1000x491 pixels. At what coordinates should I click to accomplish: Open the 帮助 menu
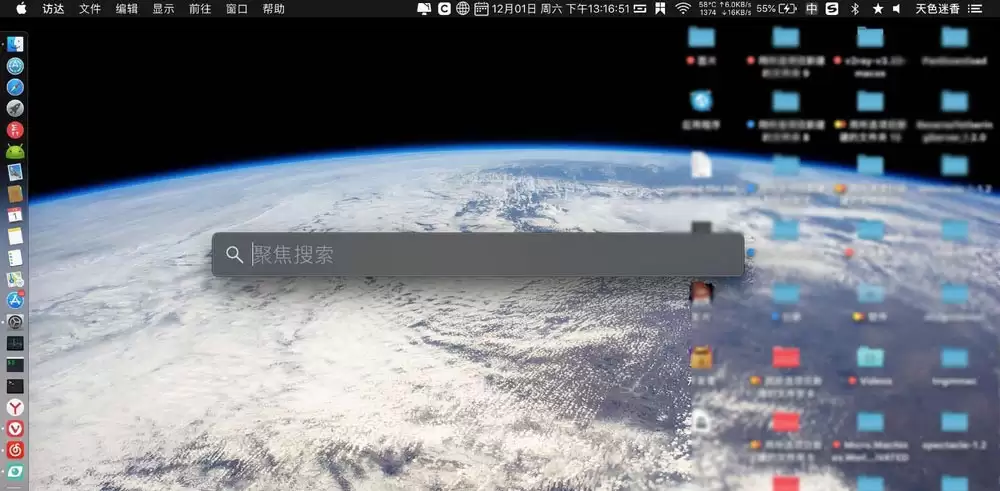coord(274,9)
